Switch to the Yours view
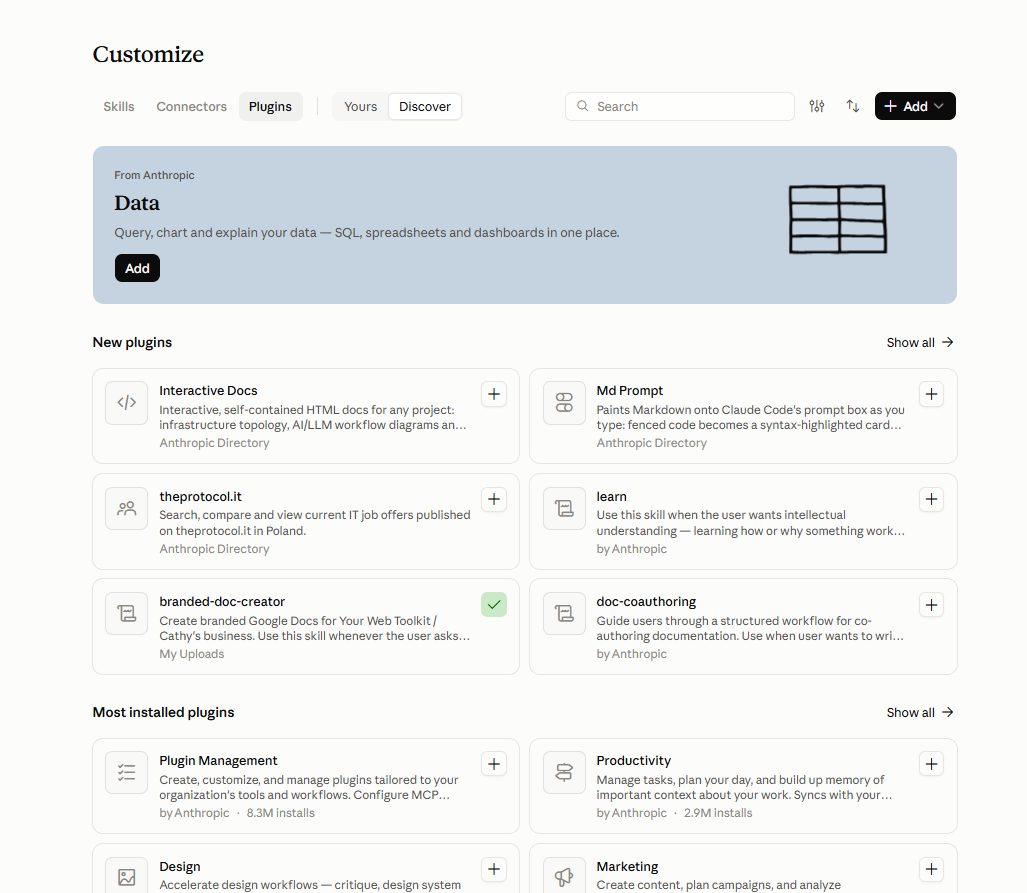Screen dimensions: 1027x893 point(360,107)
